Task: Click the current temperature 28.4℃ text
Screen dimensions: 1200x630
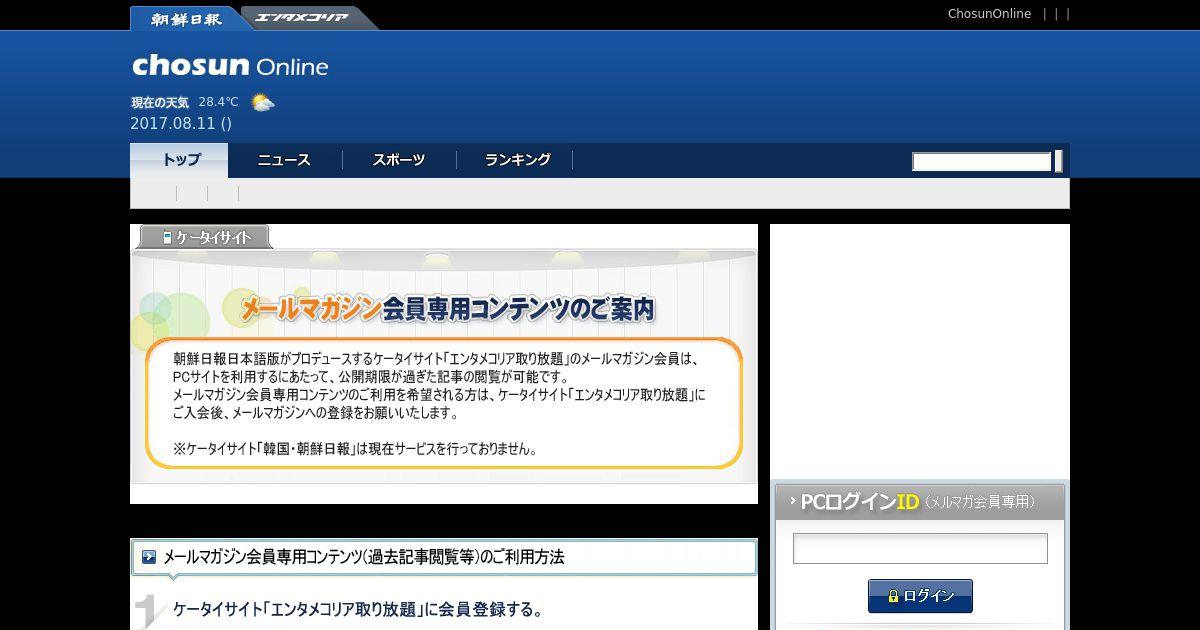Action: pos(218,102)
